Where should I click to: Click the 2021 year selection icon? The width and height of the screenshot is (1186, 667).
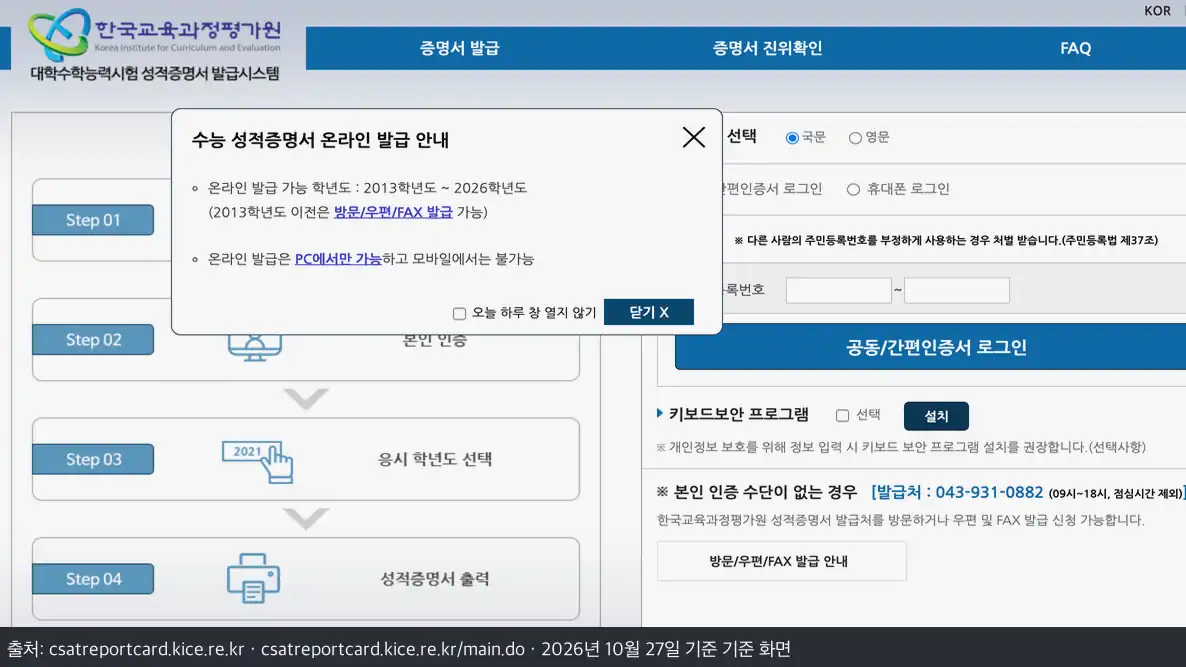[x=257, y=461]
